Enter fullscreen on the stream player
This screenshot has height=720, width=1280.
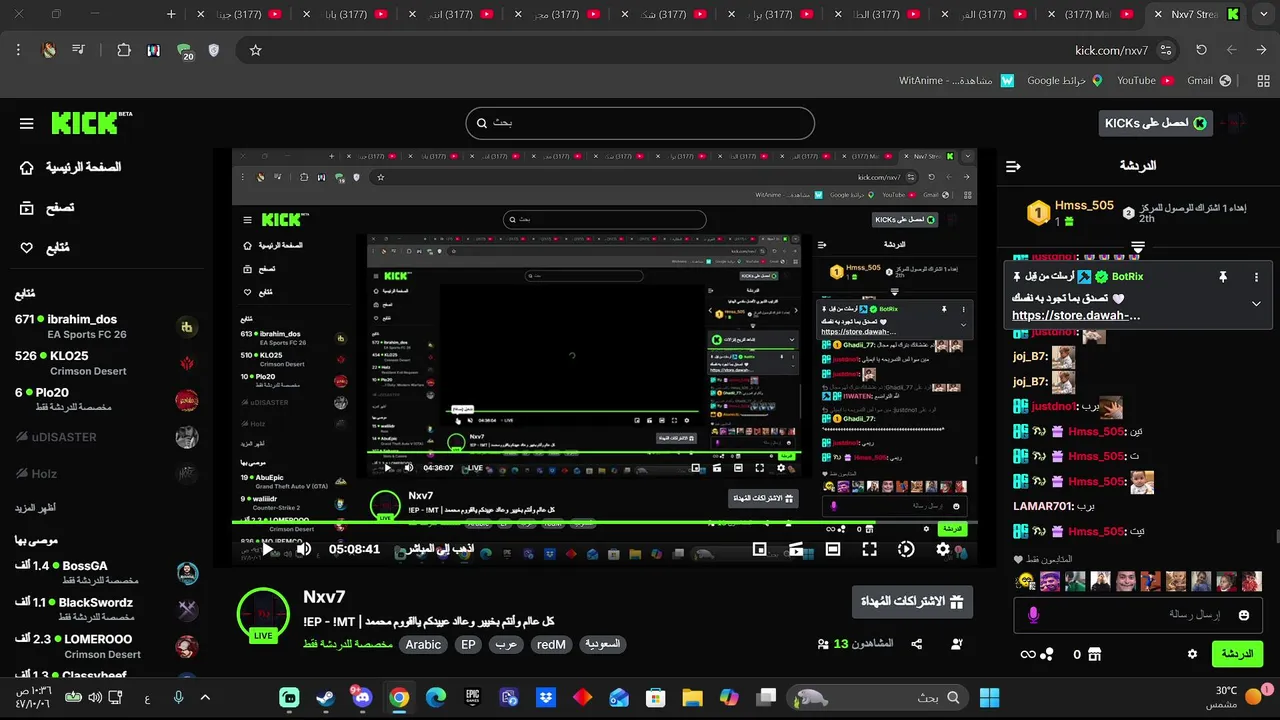[870, 549]
